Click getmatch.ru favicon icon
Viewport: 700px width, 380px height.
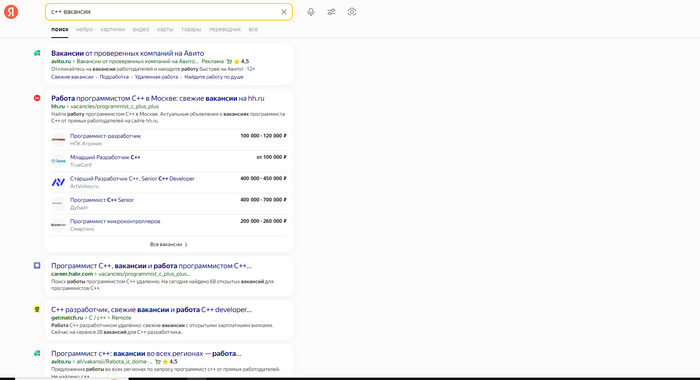37,309
